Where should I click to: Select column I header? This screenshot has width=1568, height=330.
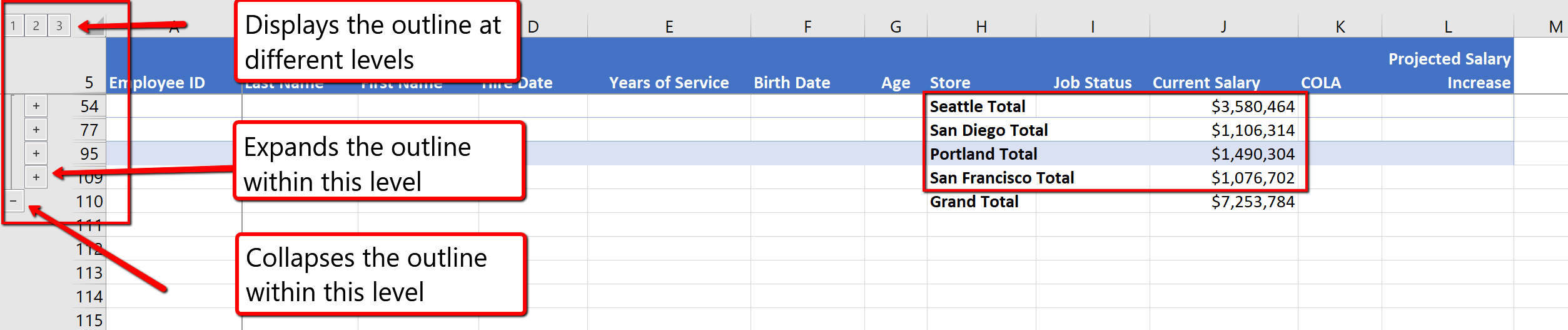coord(1093,26)
